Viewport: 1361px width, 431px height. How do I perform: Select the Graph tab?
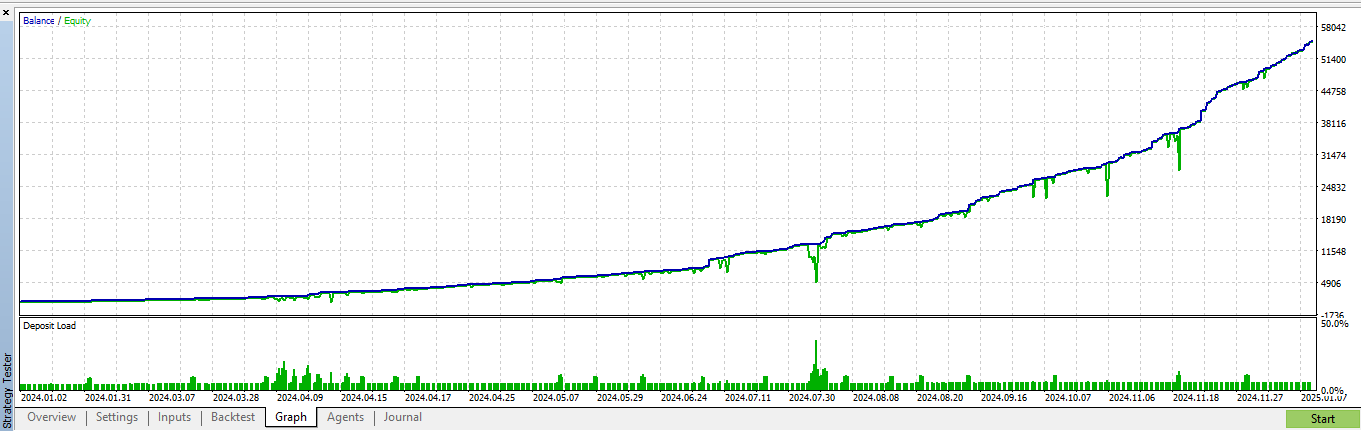click(x=291, y=417)
